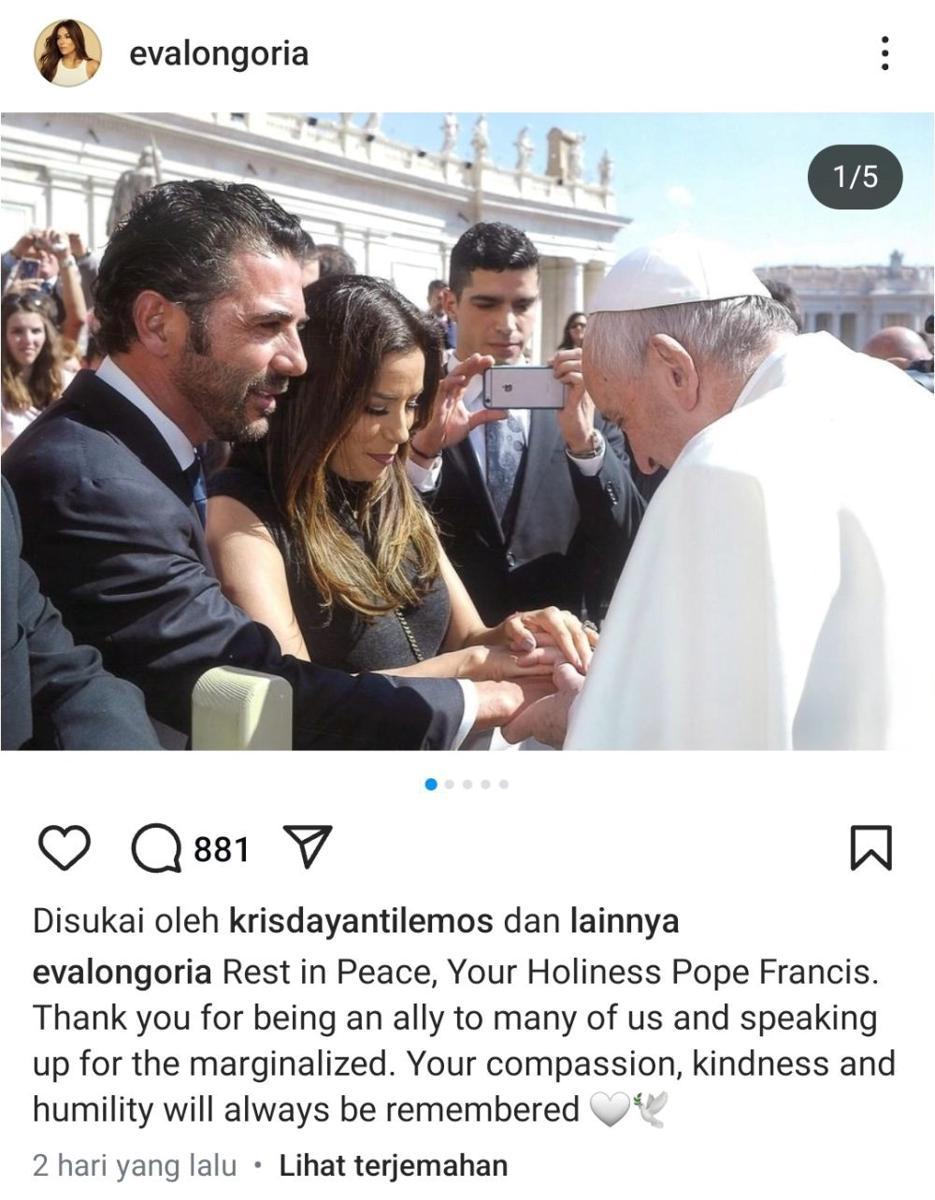
Task: Jump to the fourth carousel dot
Action: 485,784
